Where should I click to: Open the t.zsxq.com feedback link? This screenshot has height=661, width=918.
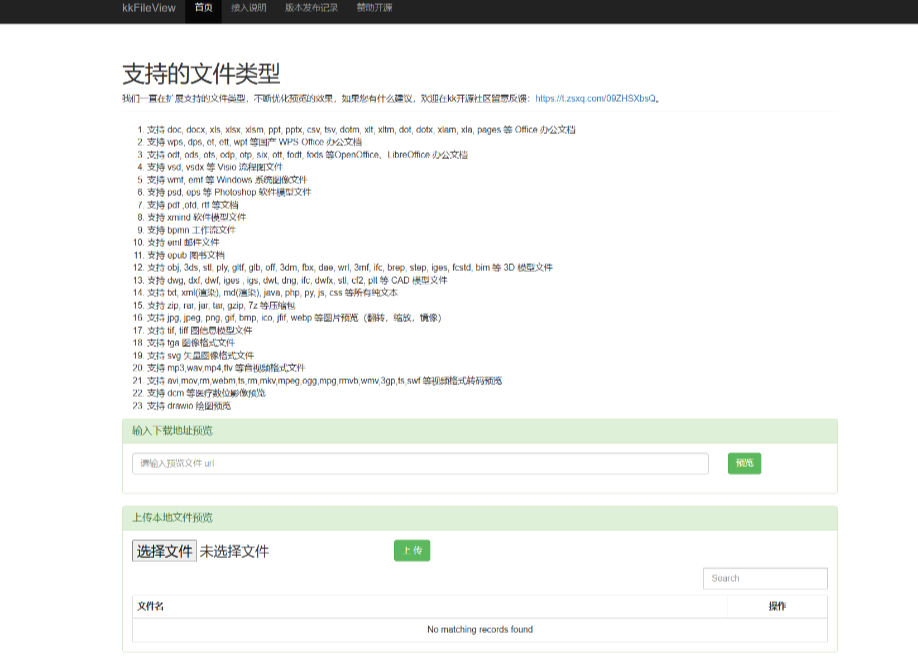pos(595,100)
